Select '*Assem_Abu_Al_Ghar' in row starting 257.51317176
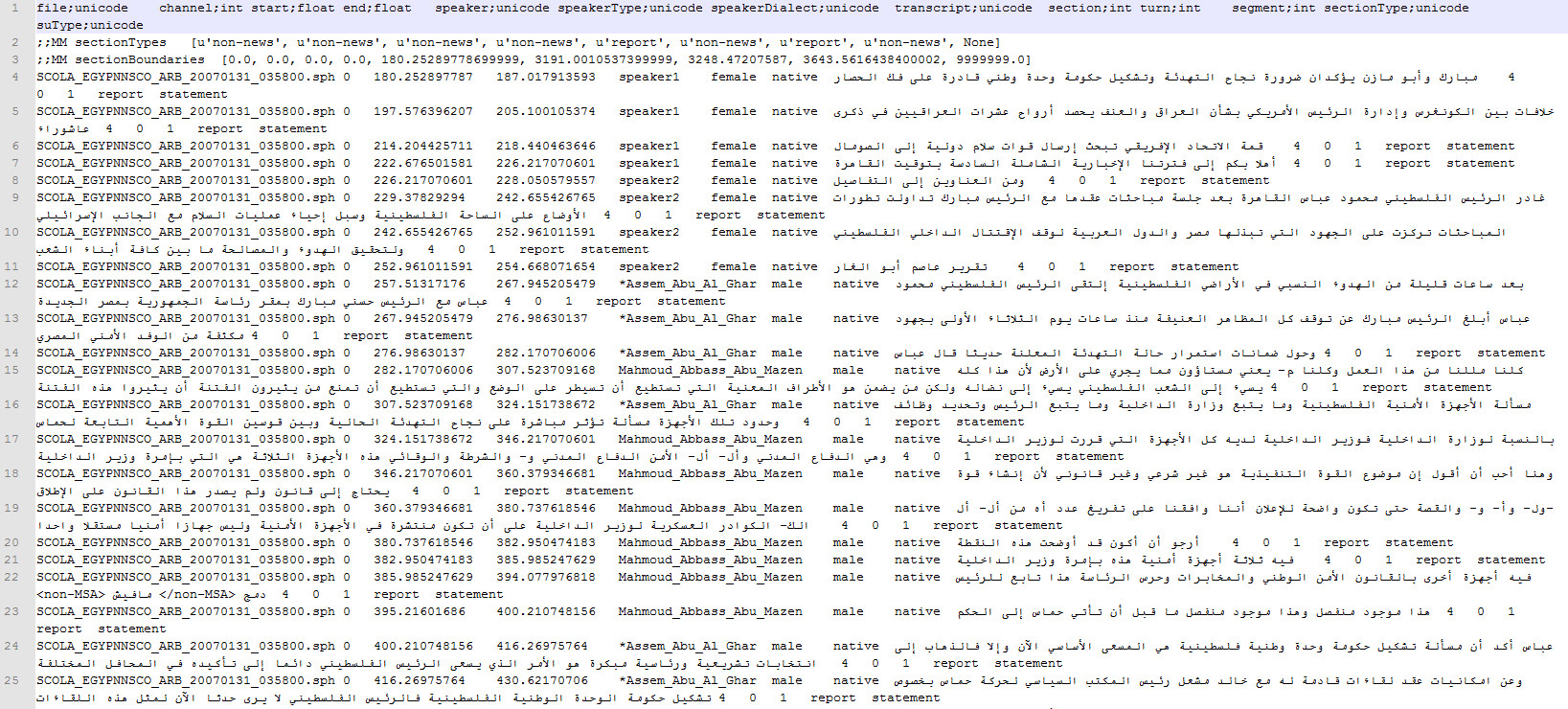The image size is (1568, 709). (688, 284)
